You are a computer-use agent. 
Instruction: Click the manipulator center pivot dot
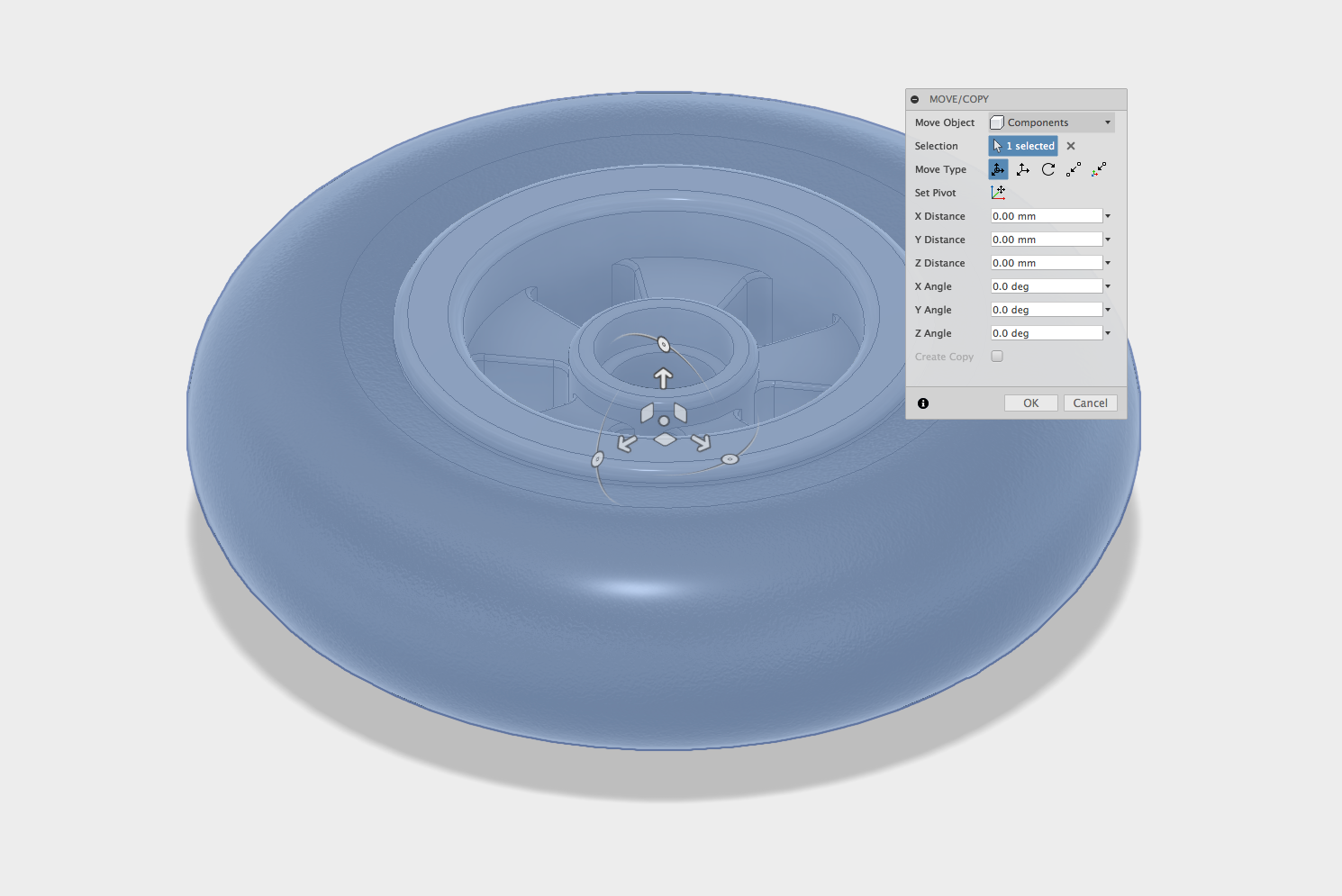[664, 421]
